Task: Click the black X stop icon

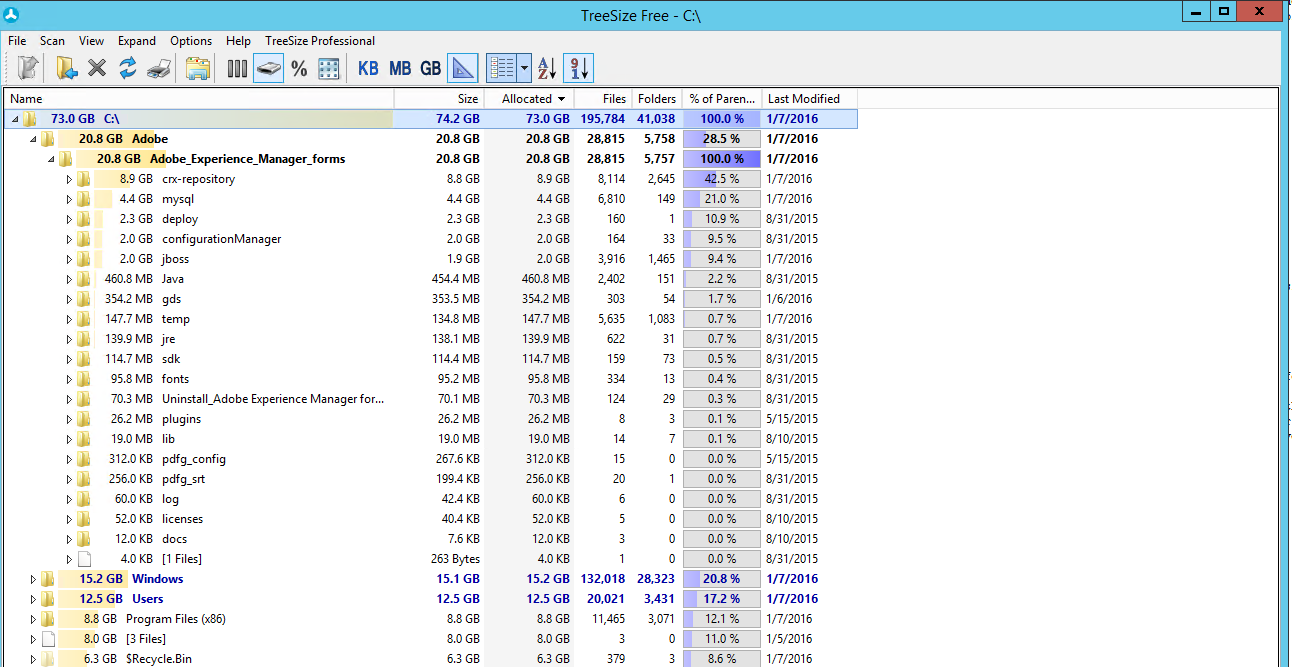Action: point(97,68)
